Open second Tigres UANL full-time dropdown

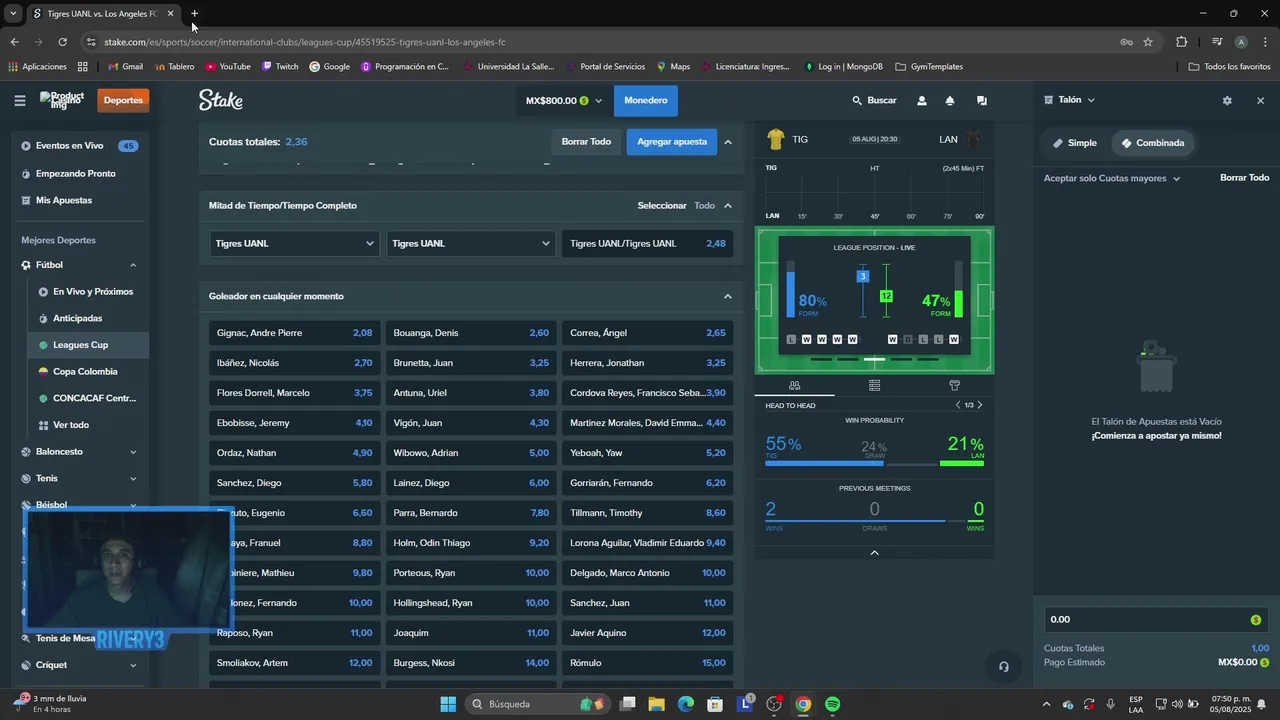click(x=470, y=243)
